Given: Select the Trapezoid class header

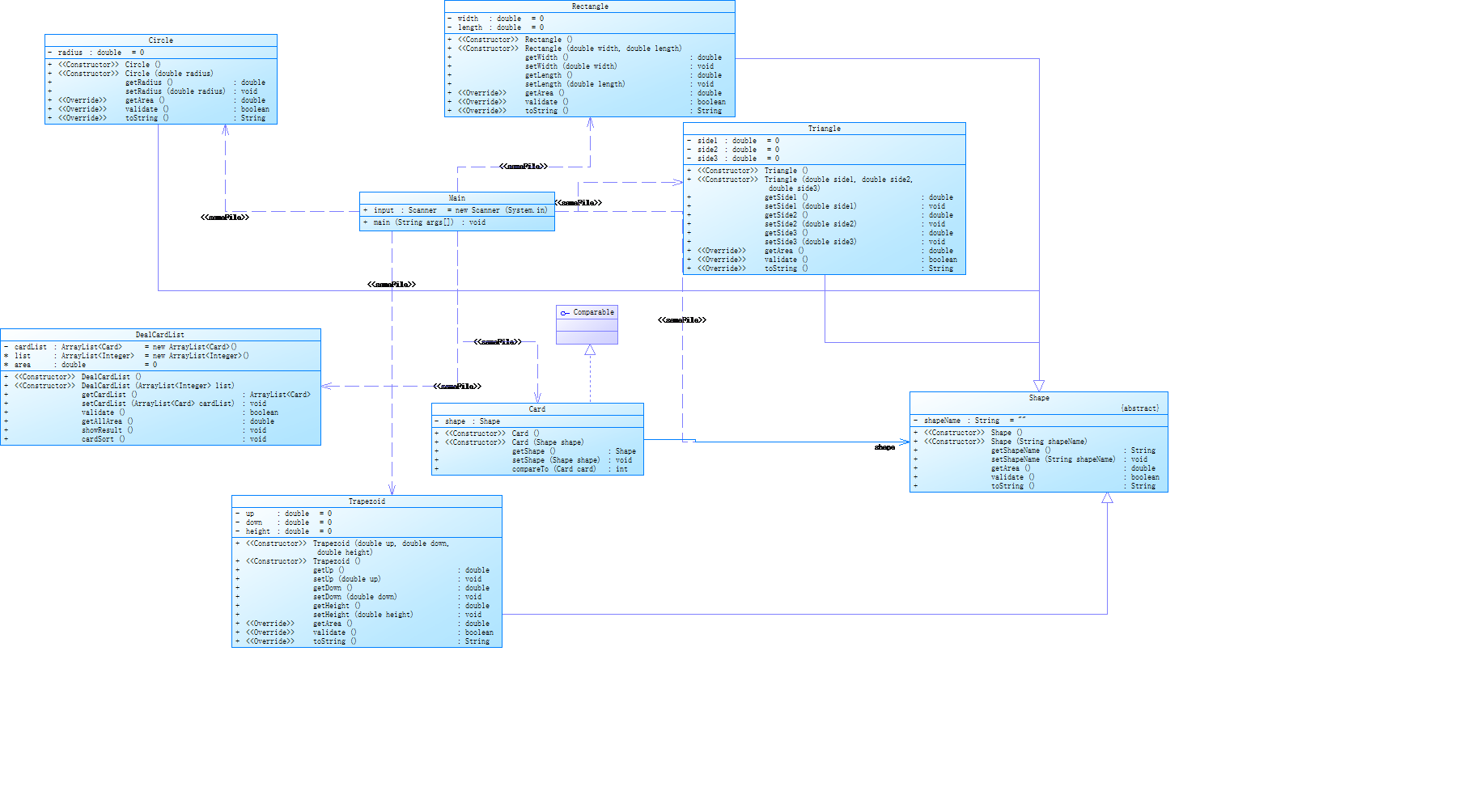Looking at the screenshot, I should click(x=367, y=501).
